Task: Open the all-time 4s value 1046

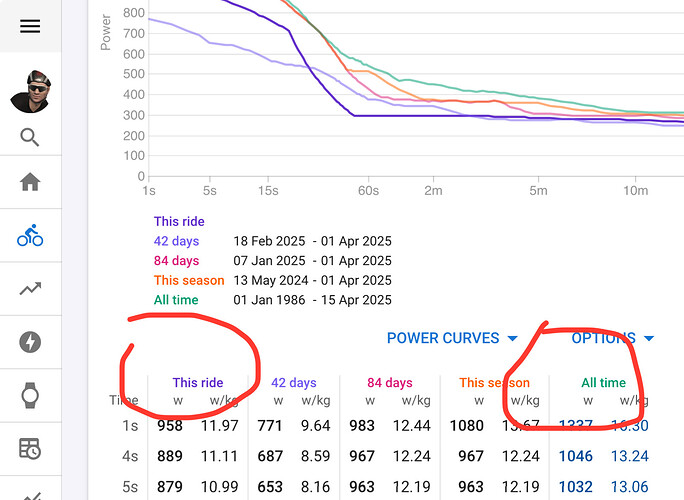Action: (x=576, y=456)
